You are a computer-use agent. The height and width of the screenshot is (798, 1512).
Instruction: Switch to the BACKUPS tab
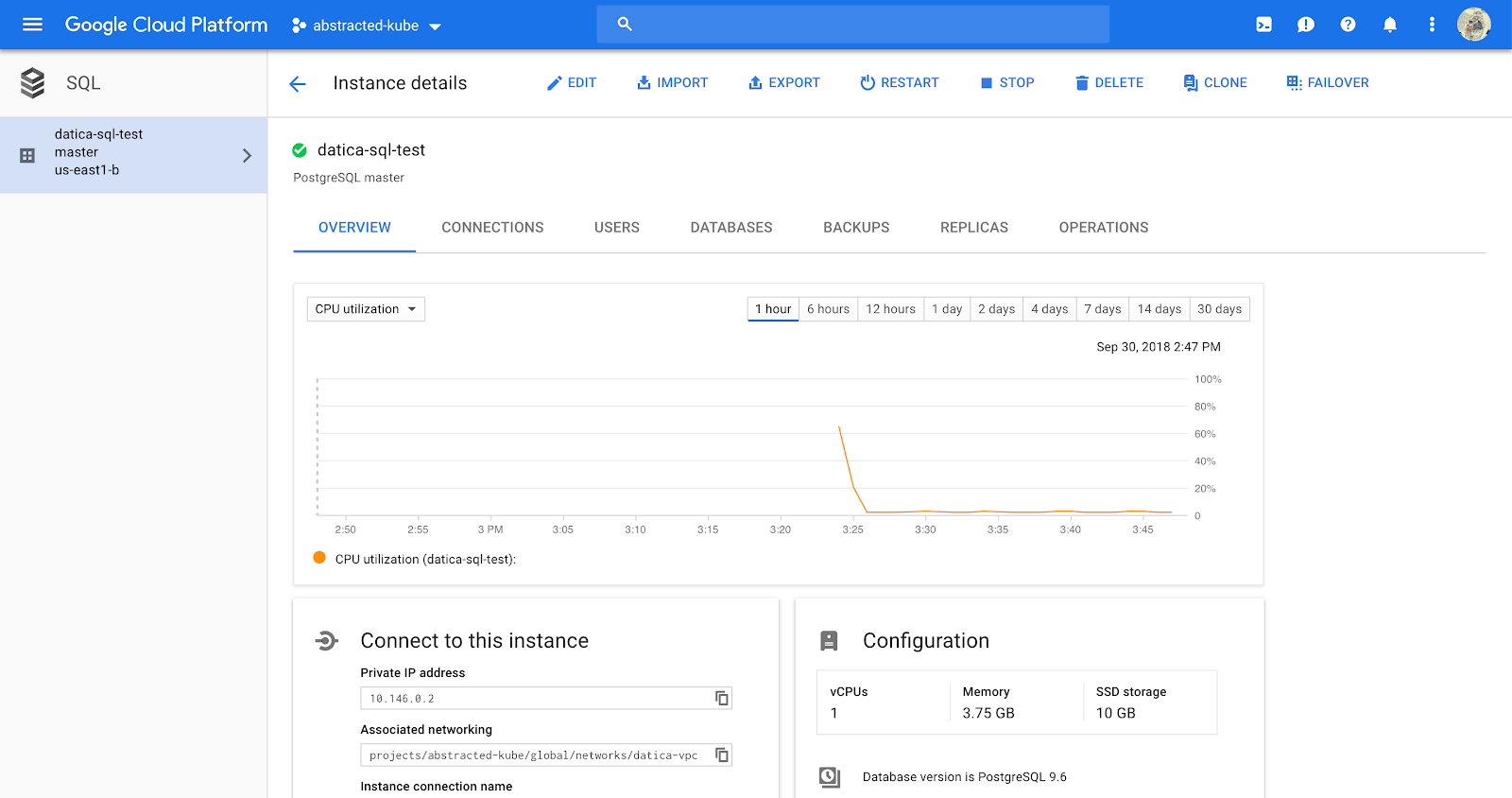[x=856, y=228]
